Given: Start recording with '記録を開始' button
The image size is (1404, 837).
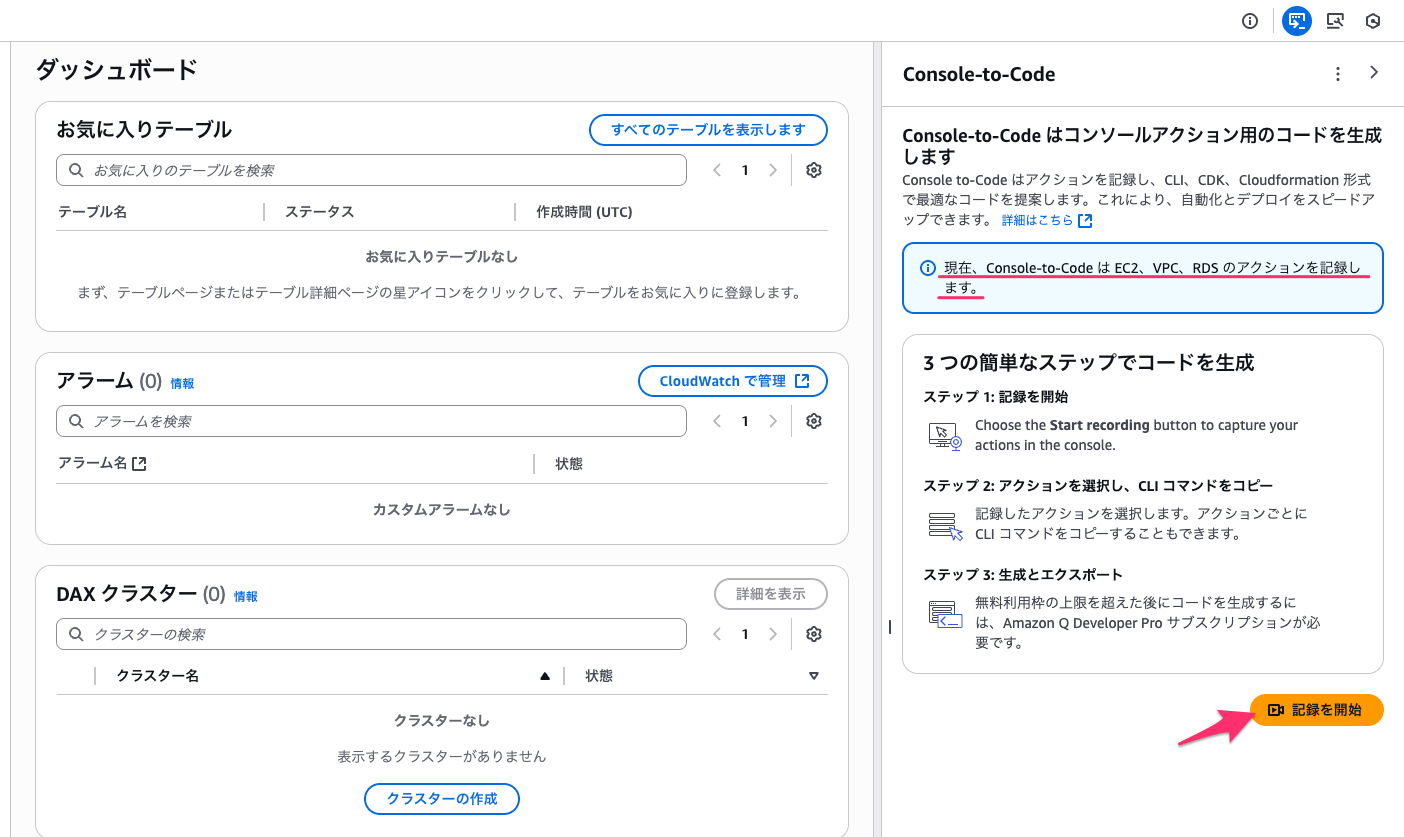Looking at the screenshot, I should (x=1317, y=710).
